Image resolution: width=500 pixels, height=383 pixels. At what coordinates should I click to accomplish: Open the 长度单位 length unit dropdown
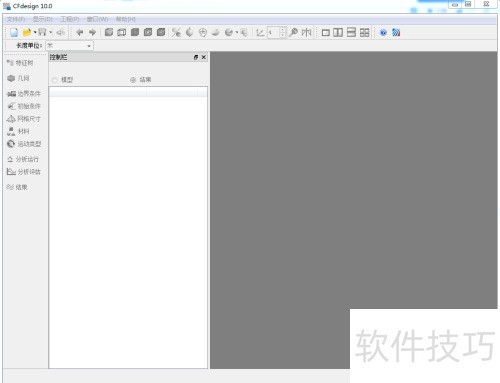69,46
